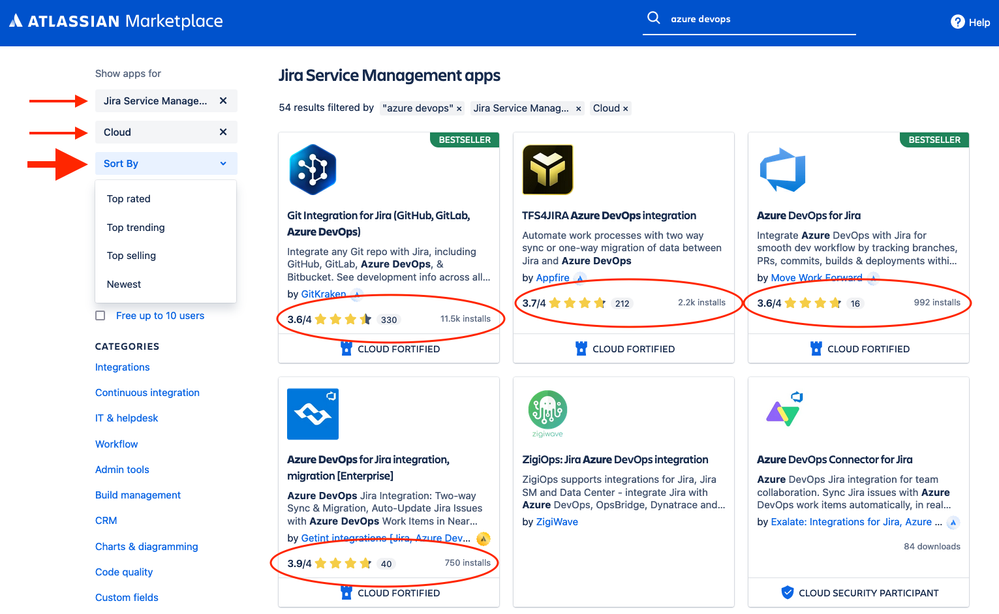Choose Top trending from sort menu
The image size is (999, 614).
[136, 228]
